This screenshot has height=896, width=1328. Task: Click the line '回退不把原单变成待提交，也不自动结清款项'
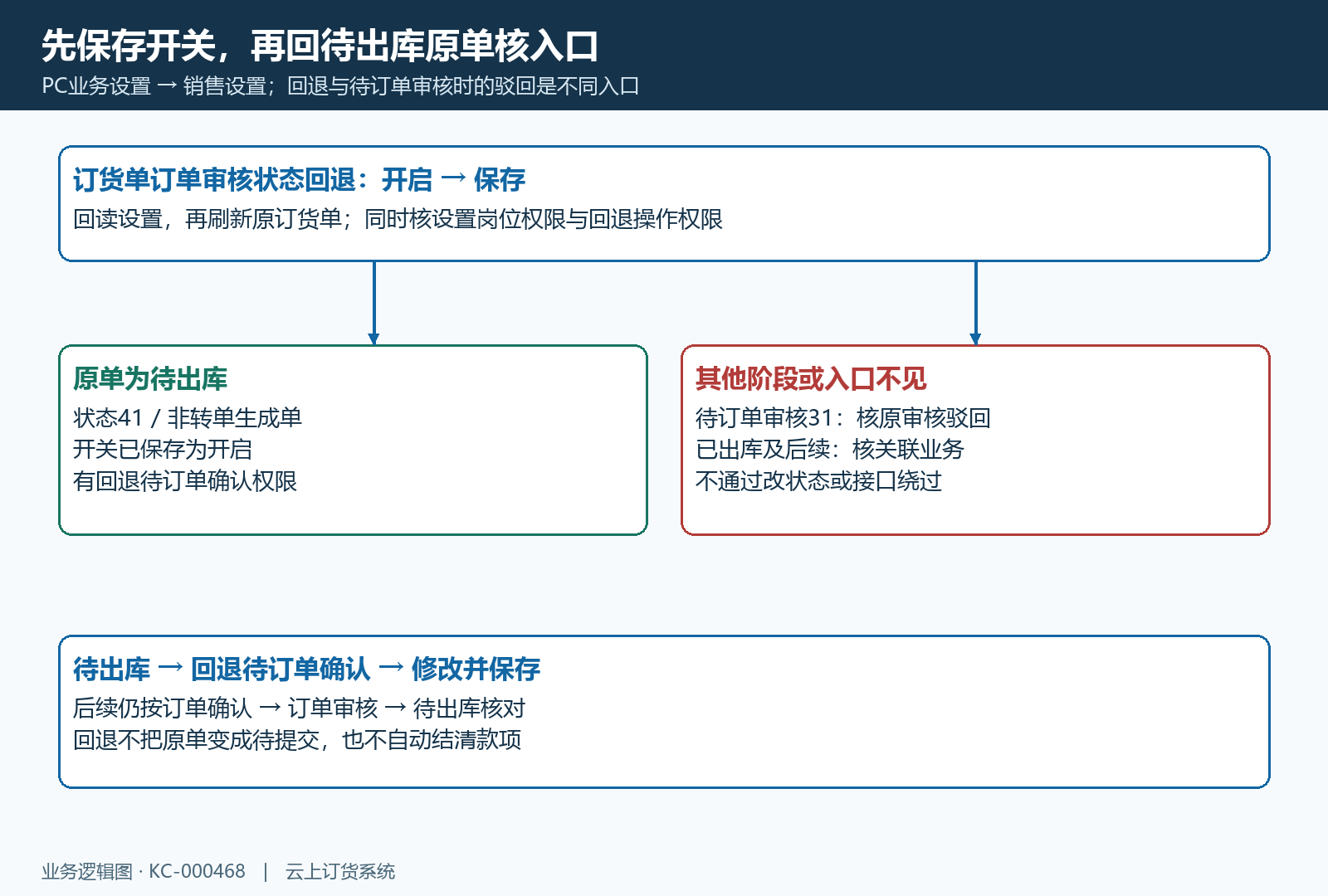[297, 739]
